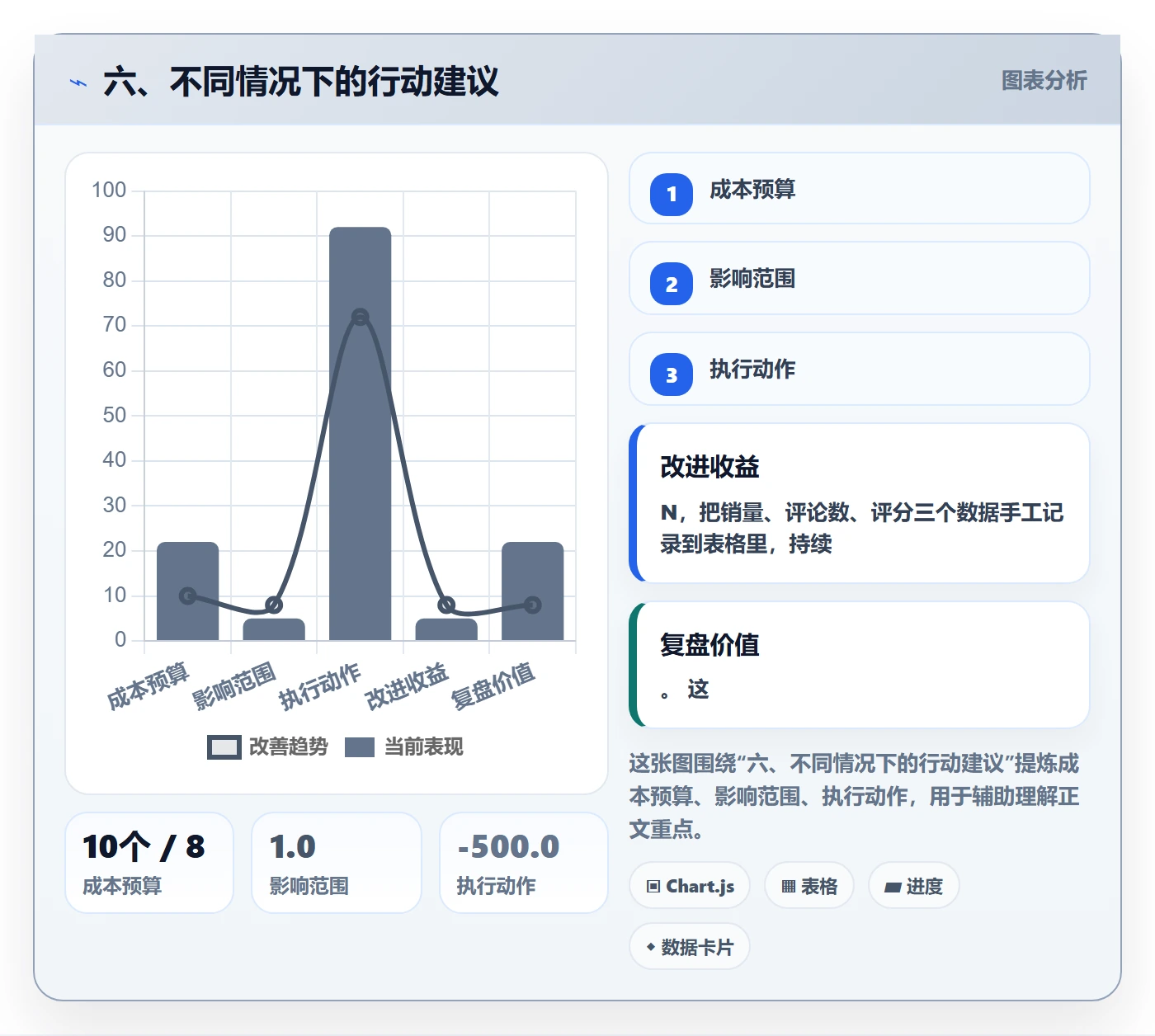Click the trend line point on 成本预算 bar
1155x1036 pixels.
click(x=187, y=596)
